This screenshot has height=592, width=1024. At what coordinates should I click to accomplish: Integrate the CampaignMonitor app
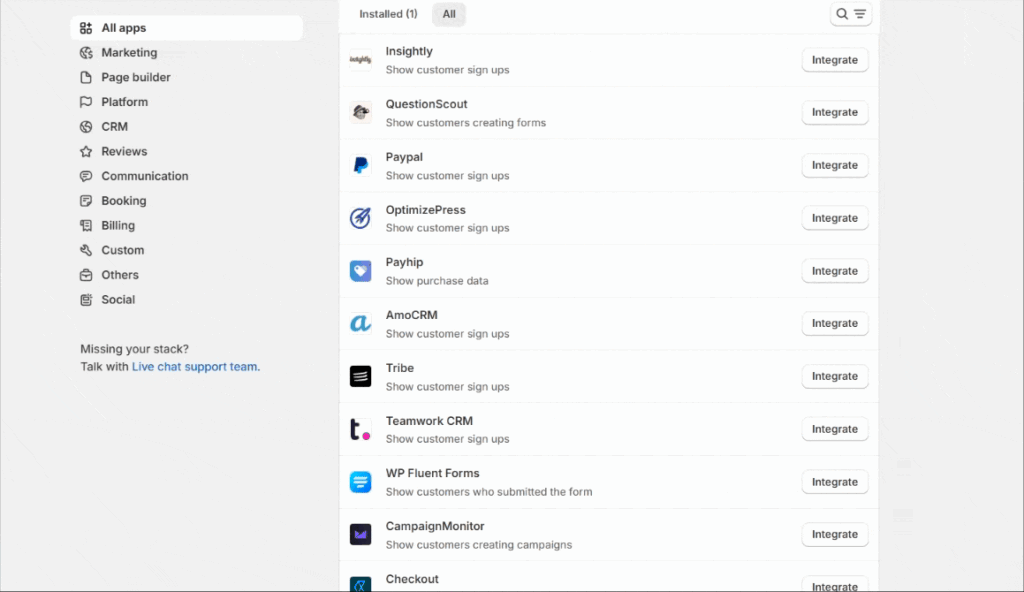pyautogui.click(x=835, y=534)
